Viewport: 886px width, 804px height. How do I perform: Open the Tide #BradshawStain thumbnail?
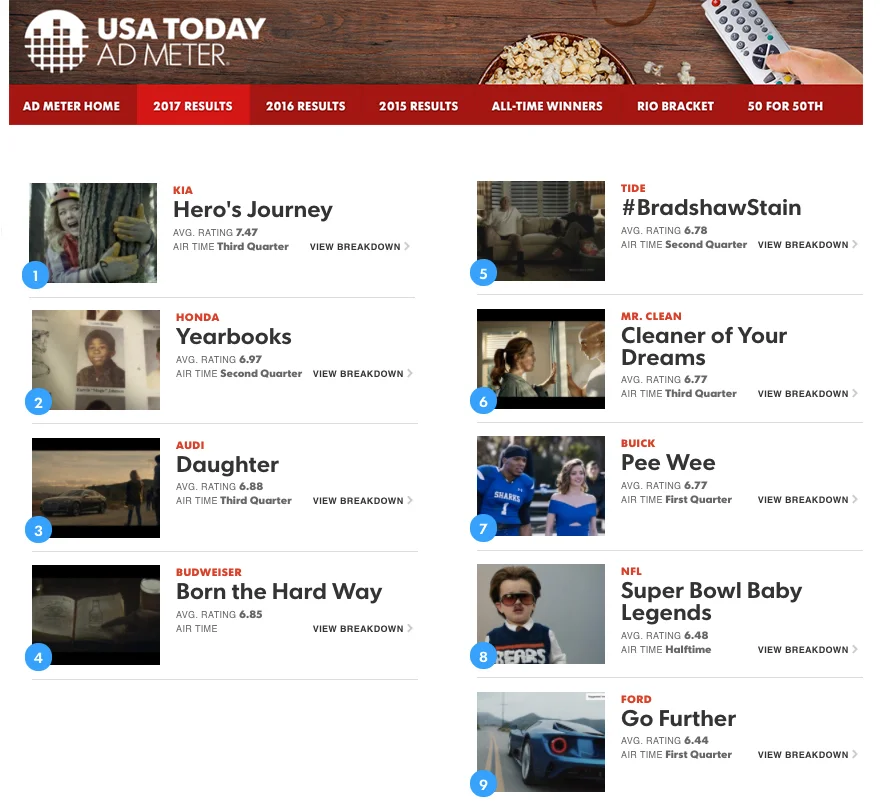tap(541, 231)
